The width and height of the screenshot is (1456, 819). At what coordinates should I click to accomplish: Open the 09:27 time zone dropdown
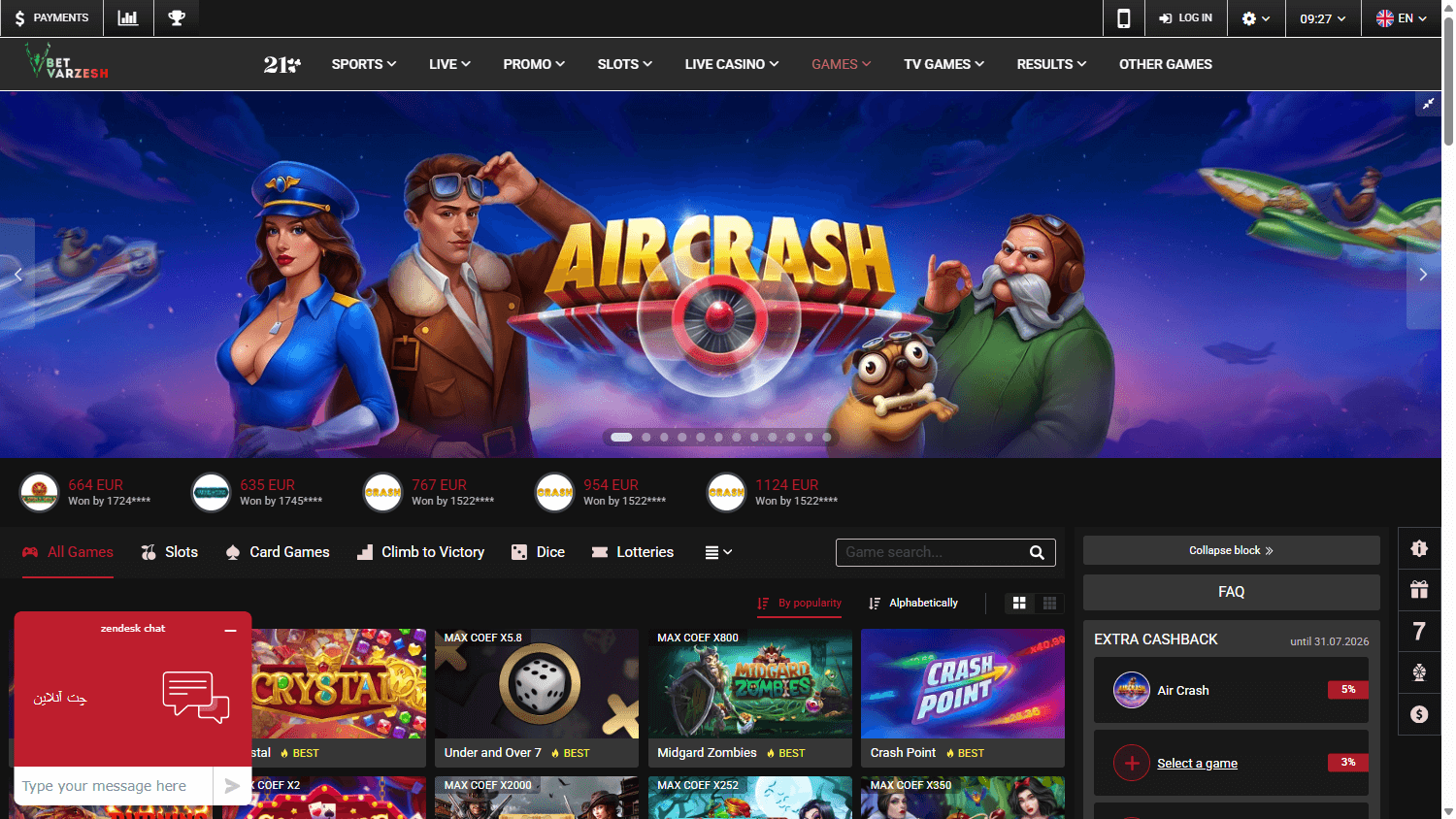click(1323, 18)
